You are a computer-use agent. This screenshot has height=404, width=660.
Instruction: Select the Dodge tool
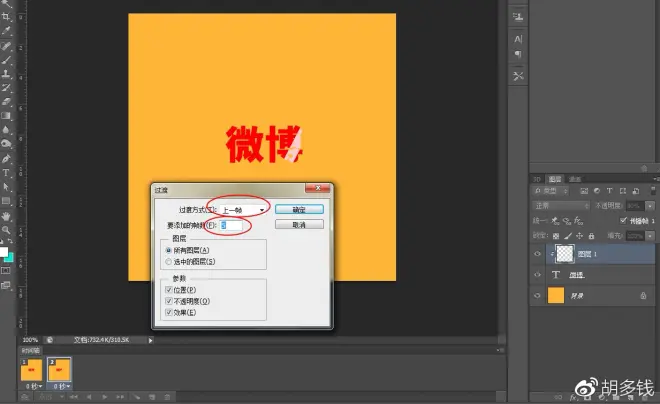[x=6, y=144]
